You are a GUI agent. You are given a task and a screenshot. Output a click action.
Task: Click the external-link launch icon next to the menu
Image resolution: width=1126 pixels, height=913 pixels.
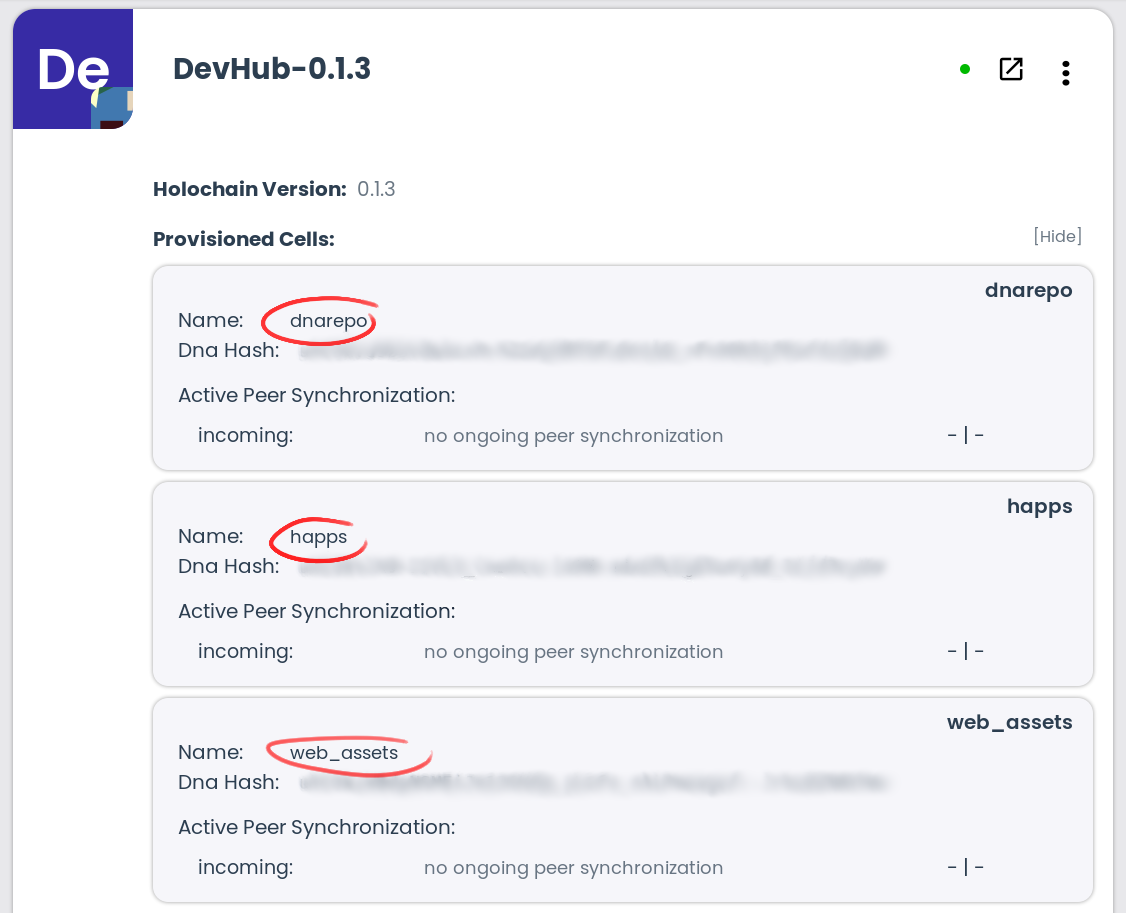pyautogui.click(x=1010, y=70)
